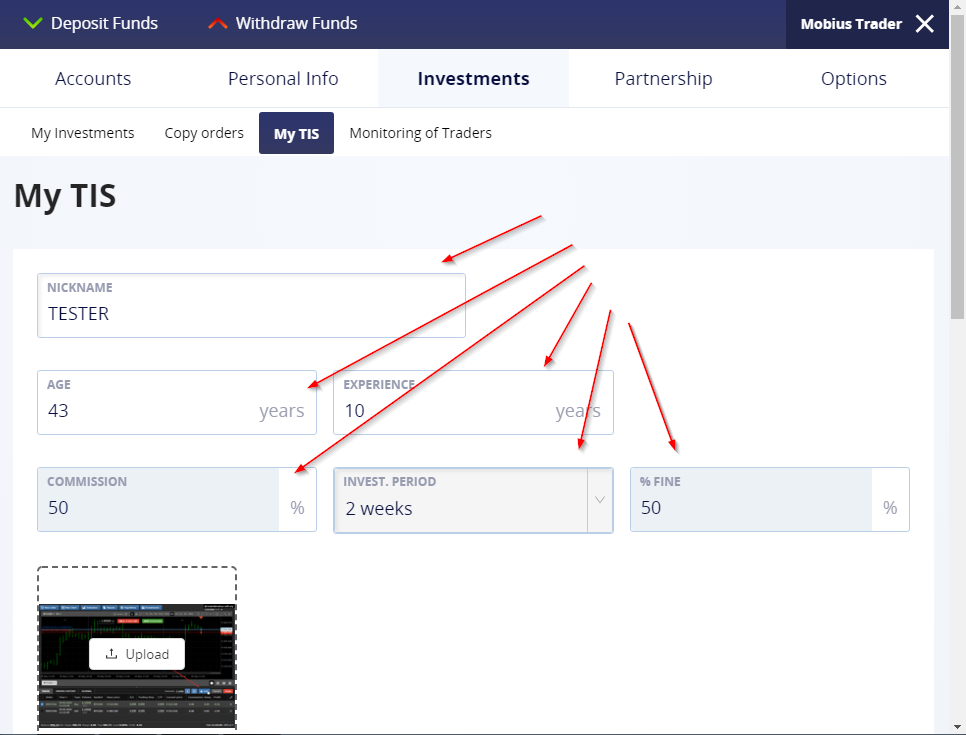Click the Mobius Trader title
The image size is (966, 735).
(851, 24)
